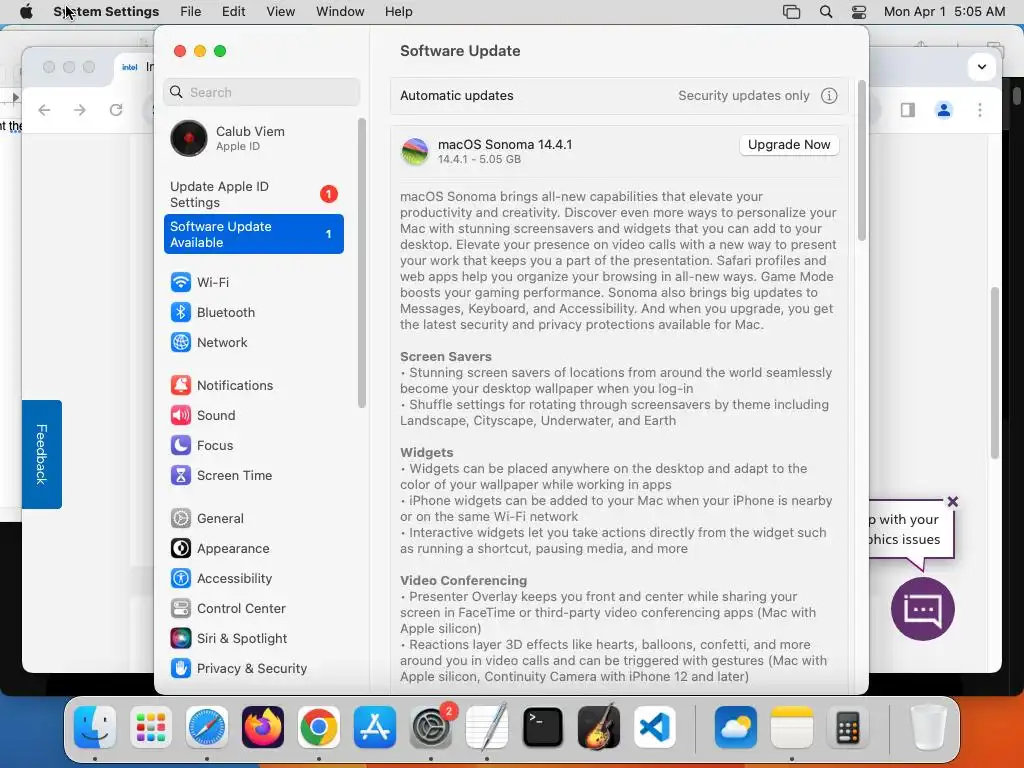Open the System Settings menu
This screenshot has width=1024, height=768.
click(106, 12)
